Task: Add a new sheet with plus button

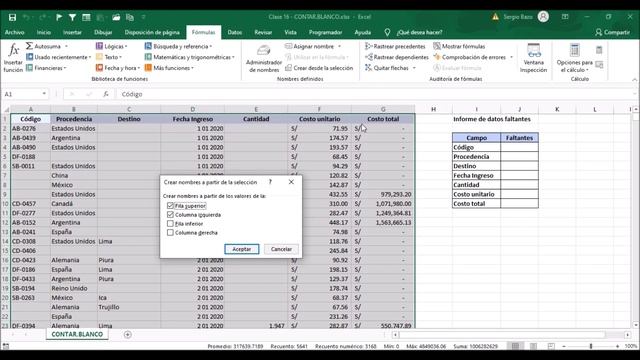Action: coord(127,334)
